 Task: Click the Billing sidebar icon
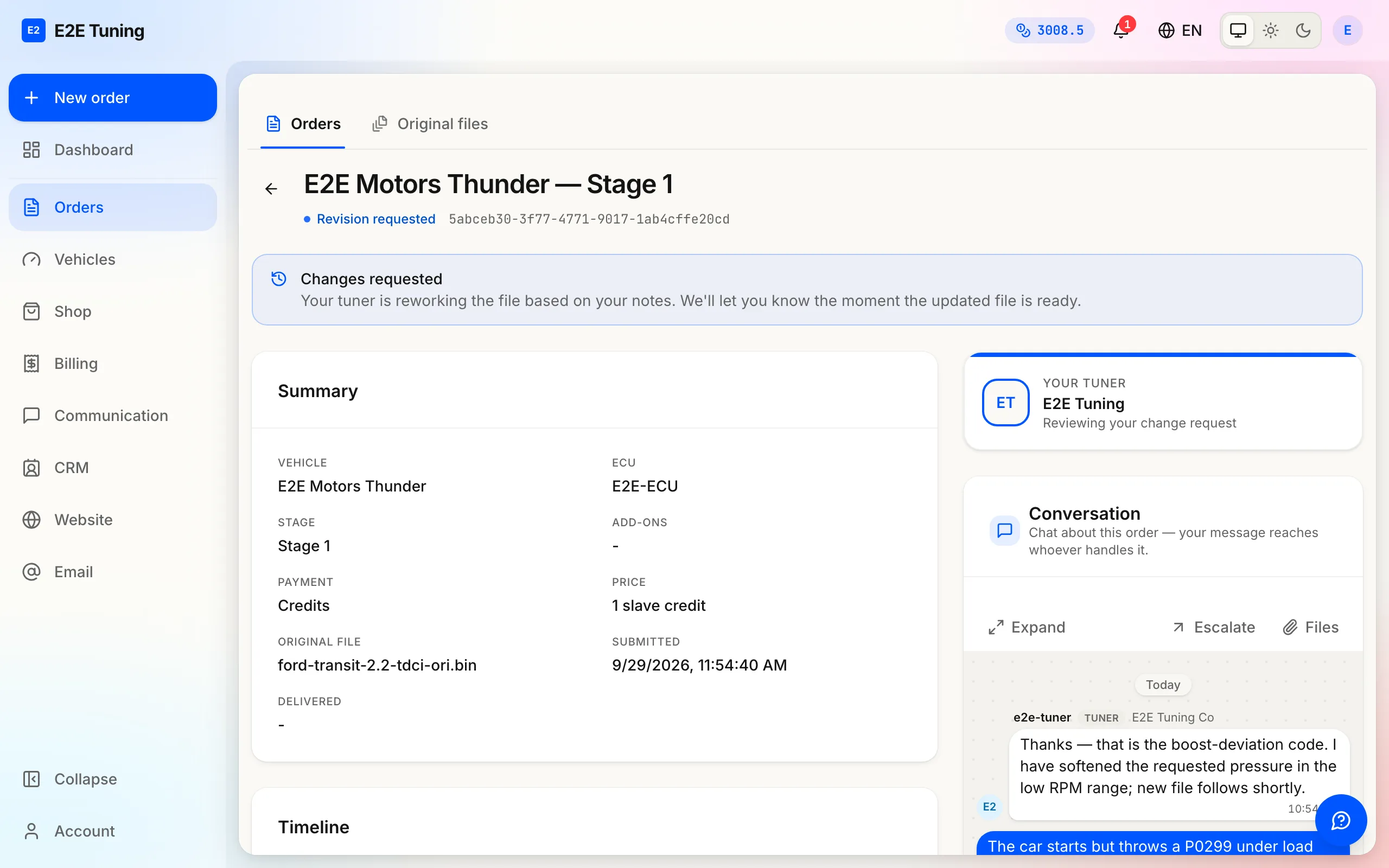pyautogui.click(x=31, y=363)
